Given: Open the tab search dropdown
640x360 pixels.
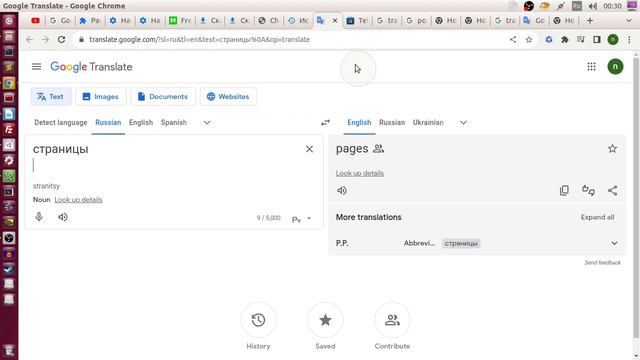Looking at the screenshot, I should pyautogui.click(x=629, y=20).
